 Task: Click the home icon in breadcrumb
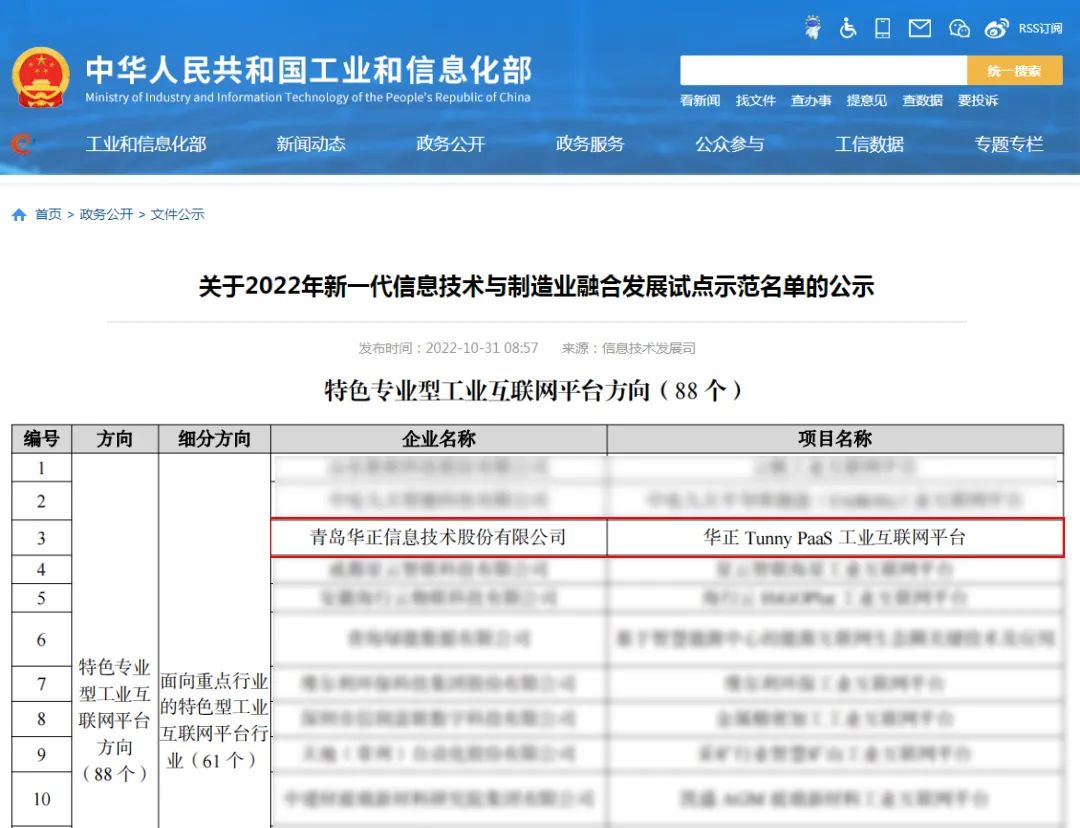pyautogui.click(x=19, y=215)
